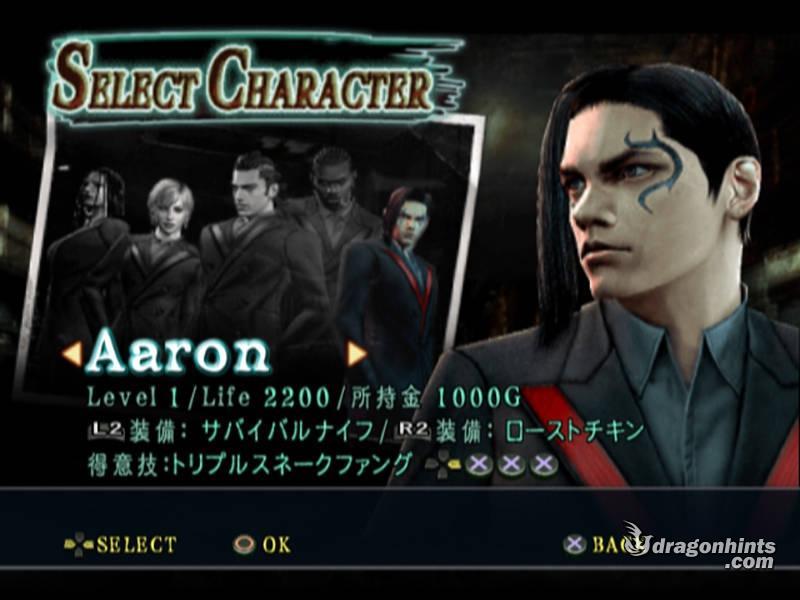Click the first X button in combo
The image size is (800, 600).
pyautogui.click(x=479, y=465)
